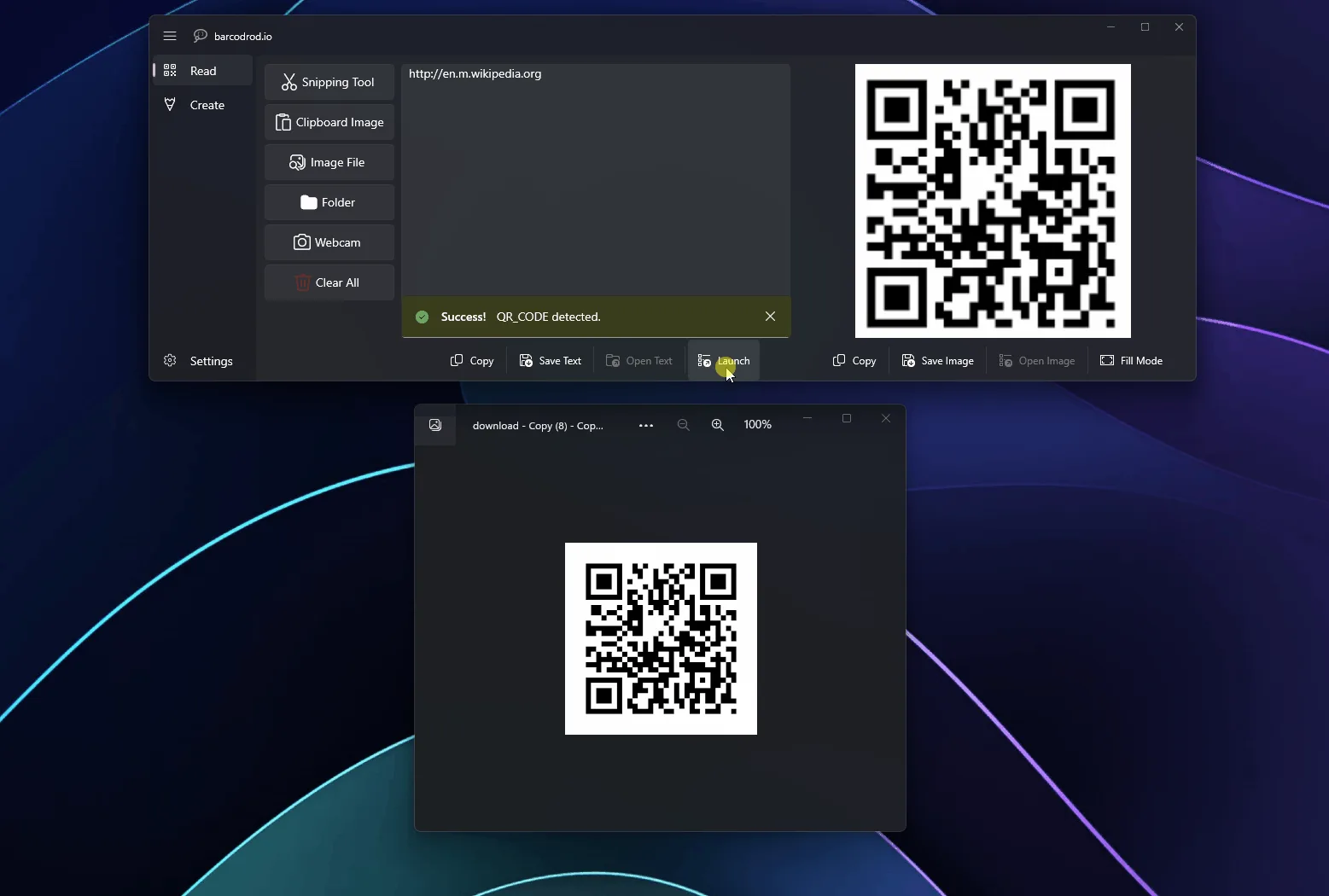Load barcode from Clipboard Image
Image resolution: width=1329 pixels, height=896 pixels.
coord(329,122)
